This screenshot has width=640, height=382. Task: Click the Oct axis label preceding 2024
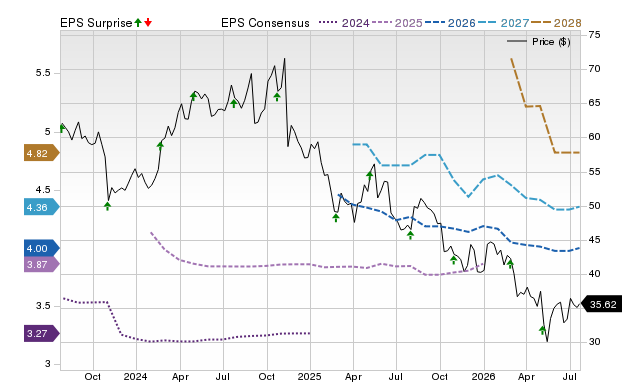point(93,376)
